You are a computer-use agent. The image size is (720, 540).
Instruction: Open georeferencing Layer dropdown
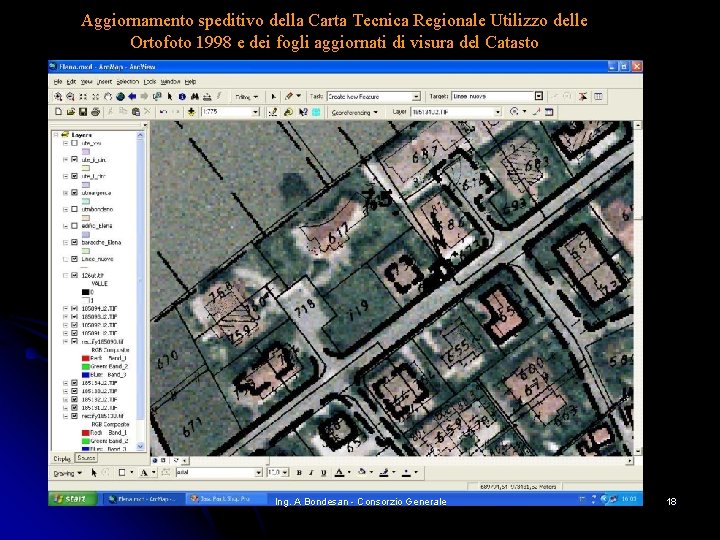[498, 112]
